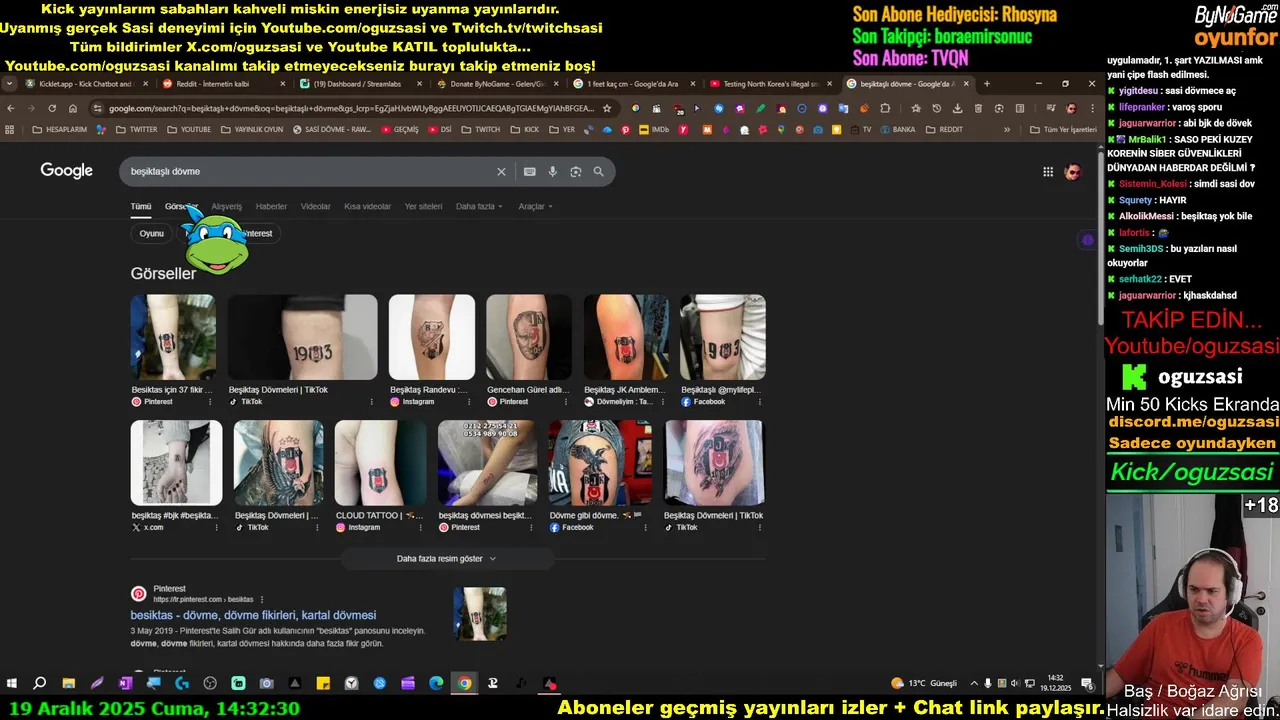Open the Google apps grid

[1048, 172]
